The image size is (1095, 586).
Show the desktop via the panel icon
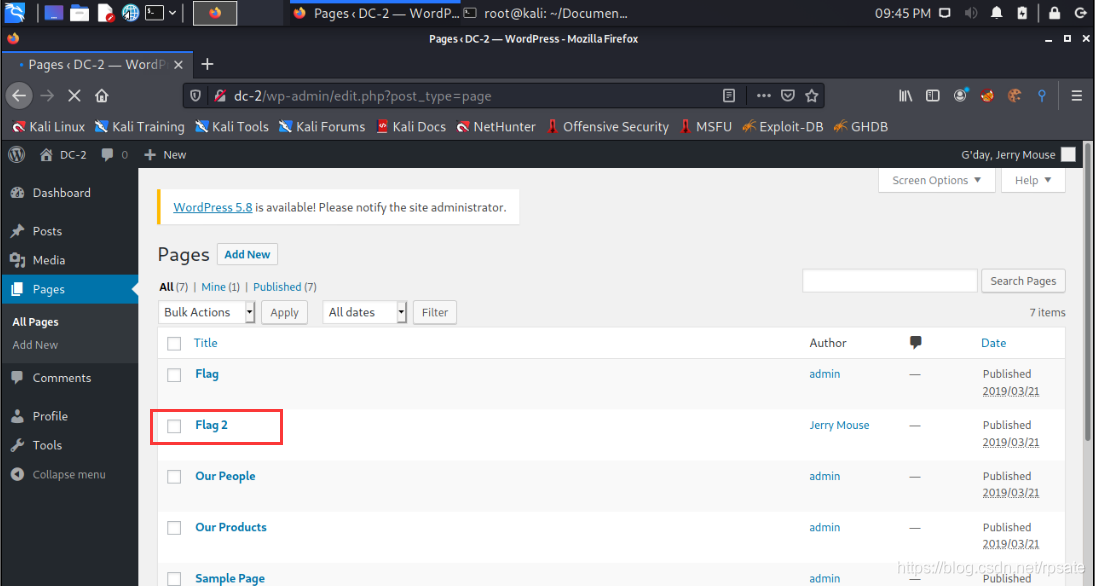click(x=54, y=13)
